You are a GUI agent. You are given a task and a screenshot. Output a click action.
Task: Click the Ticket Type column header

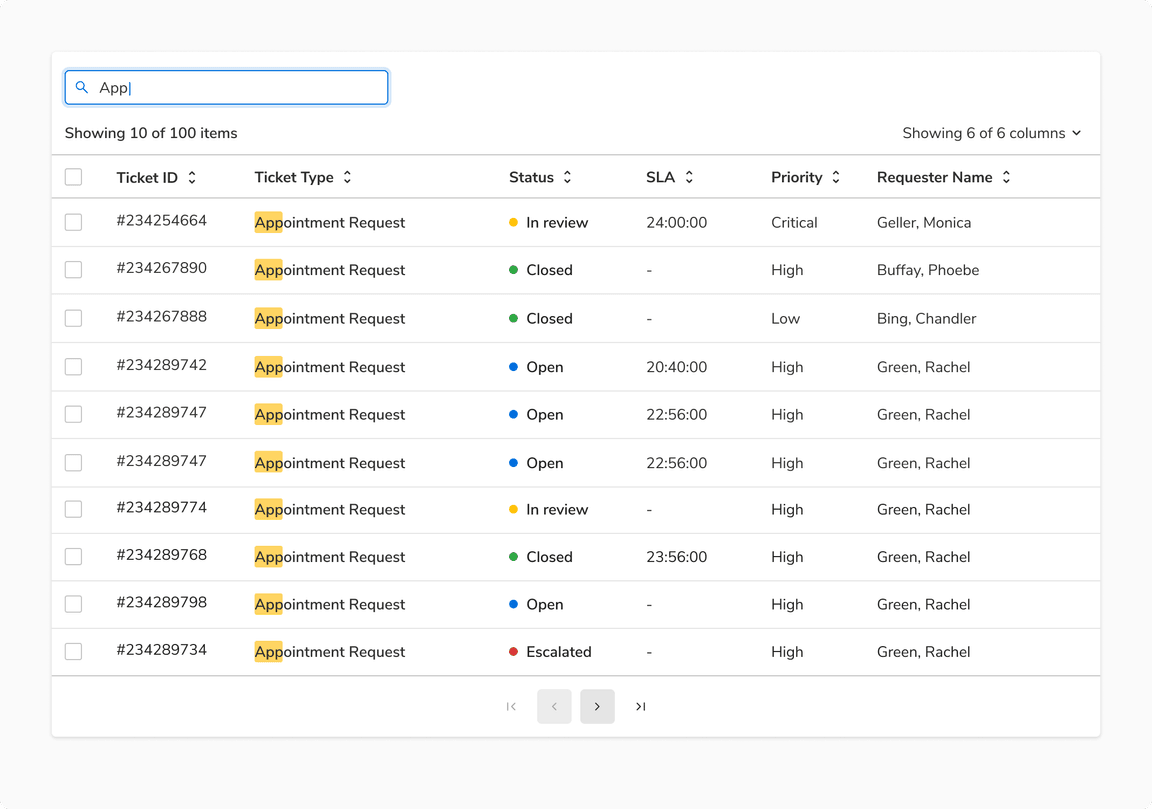pyautogui.click(x=294, y=177)
